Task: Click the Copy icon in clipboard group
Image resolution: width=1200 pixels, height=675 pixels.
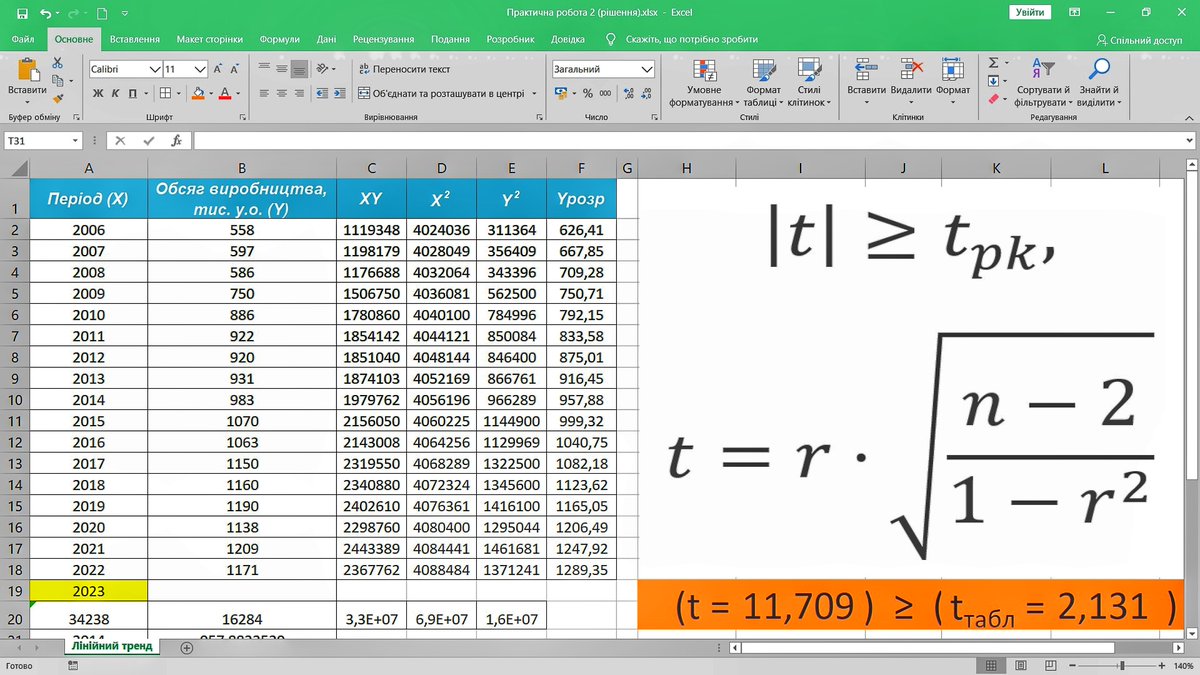Action: pos(58,80)
